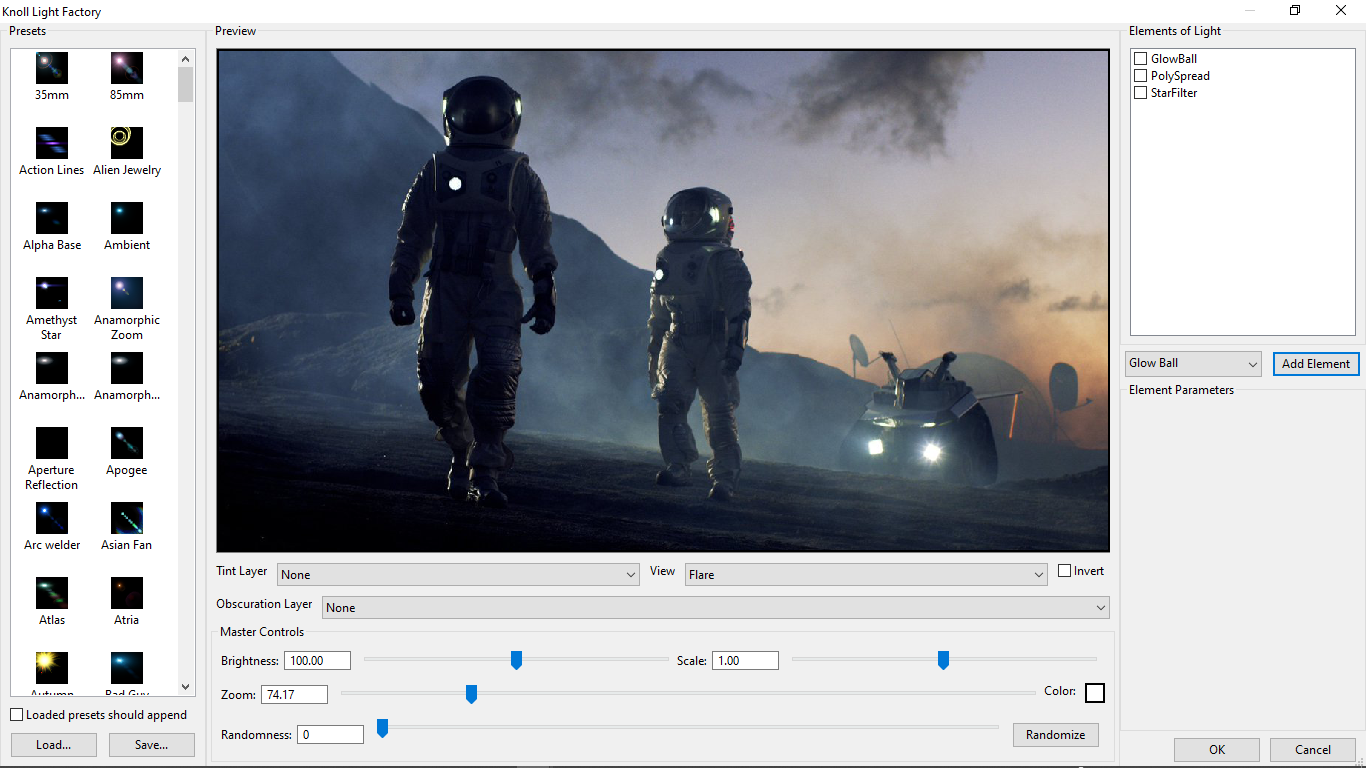Viewport: 1366px width, 768px height.
Task: Enable the GlowBall element checkbox
Action: click(1140, 59)
